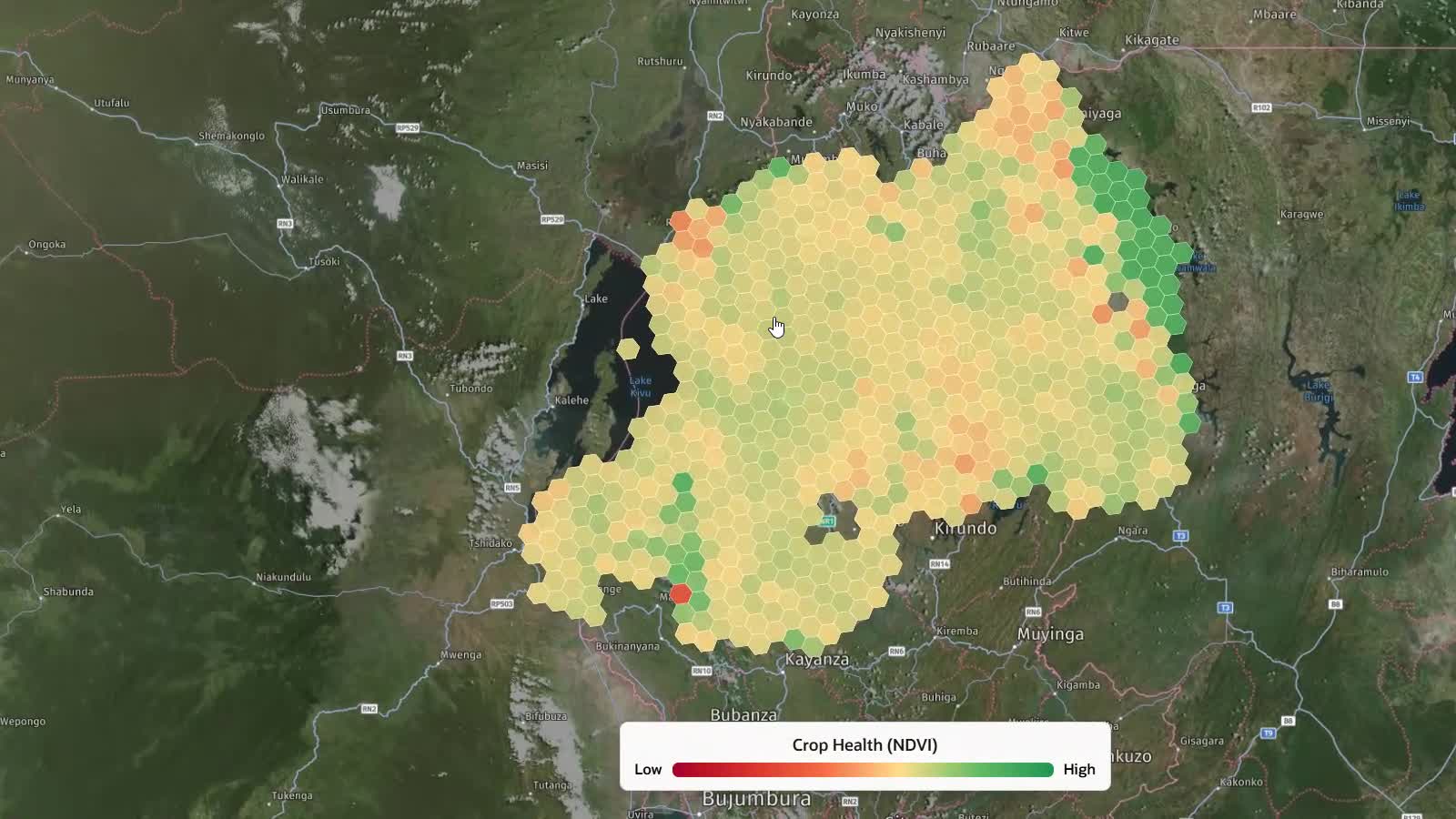Click the Kakonko town label
The height and width of the screenshot is (819, 1456).
[1241, 782]
